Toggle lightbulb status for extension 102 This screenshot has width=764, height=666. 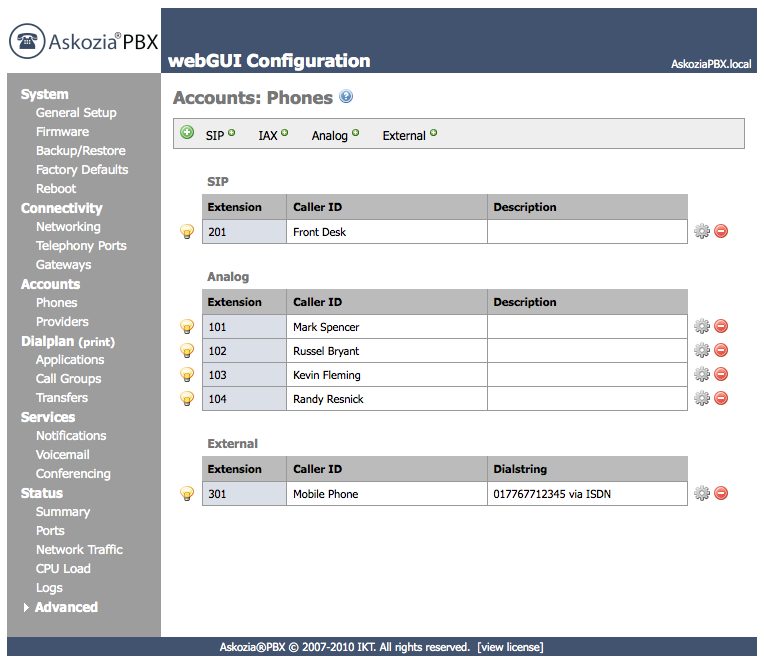click(187, 350)
